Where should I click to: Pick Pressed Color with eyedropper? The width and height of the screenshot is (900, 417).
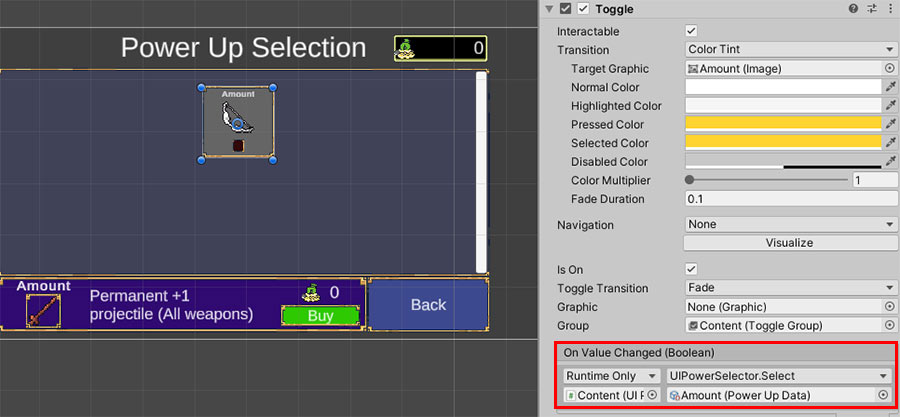[890, 124]
